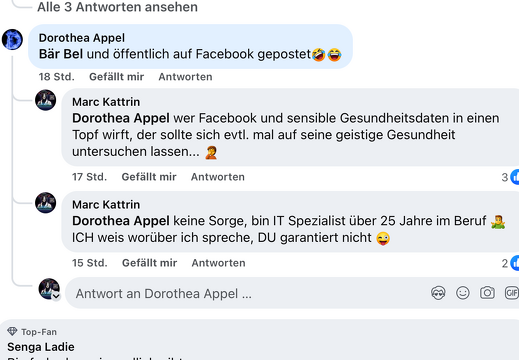Click the 18 Std. comment timestamp
The height and width of the screenshot is (360, 519).
click(57, 77)
